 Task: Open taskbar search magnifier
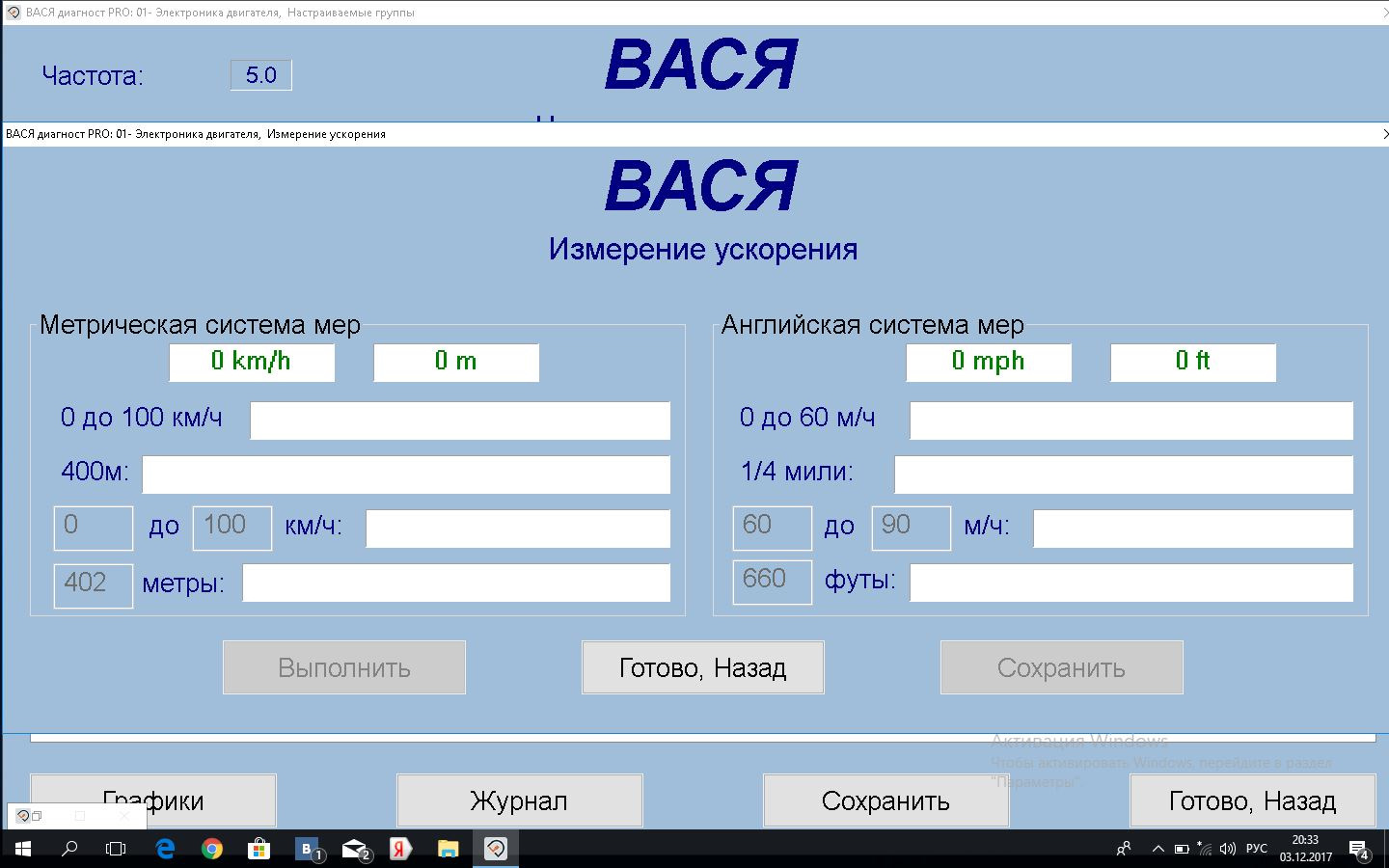(69, 850)
